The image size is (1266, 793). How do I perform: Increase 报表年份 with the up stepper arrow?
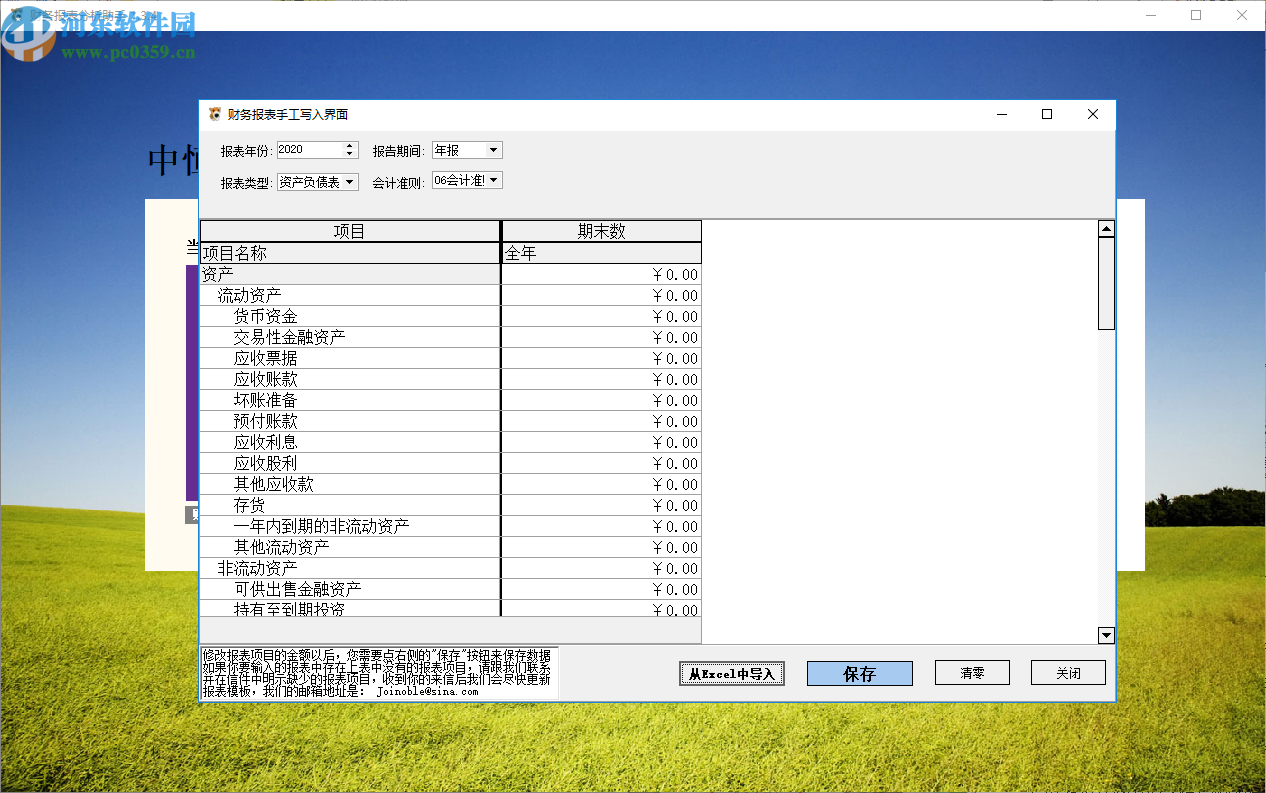349,145
